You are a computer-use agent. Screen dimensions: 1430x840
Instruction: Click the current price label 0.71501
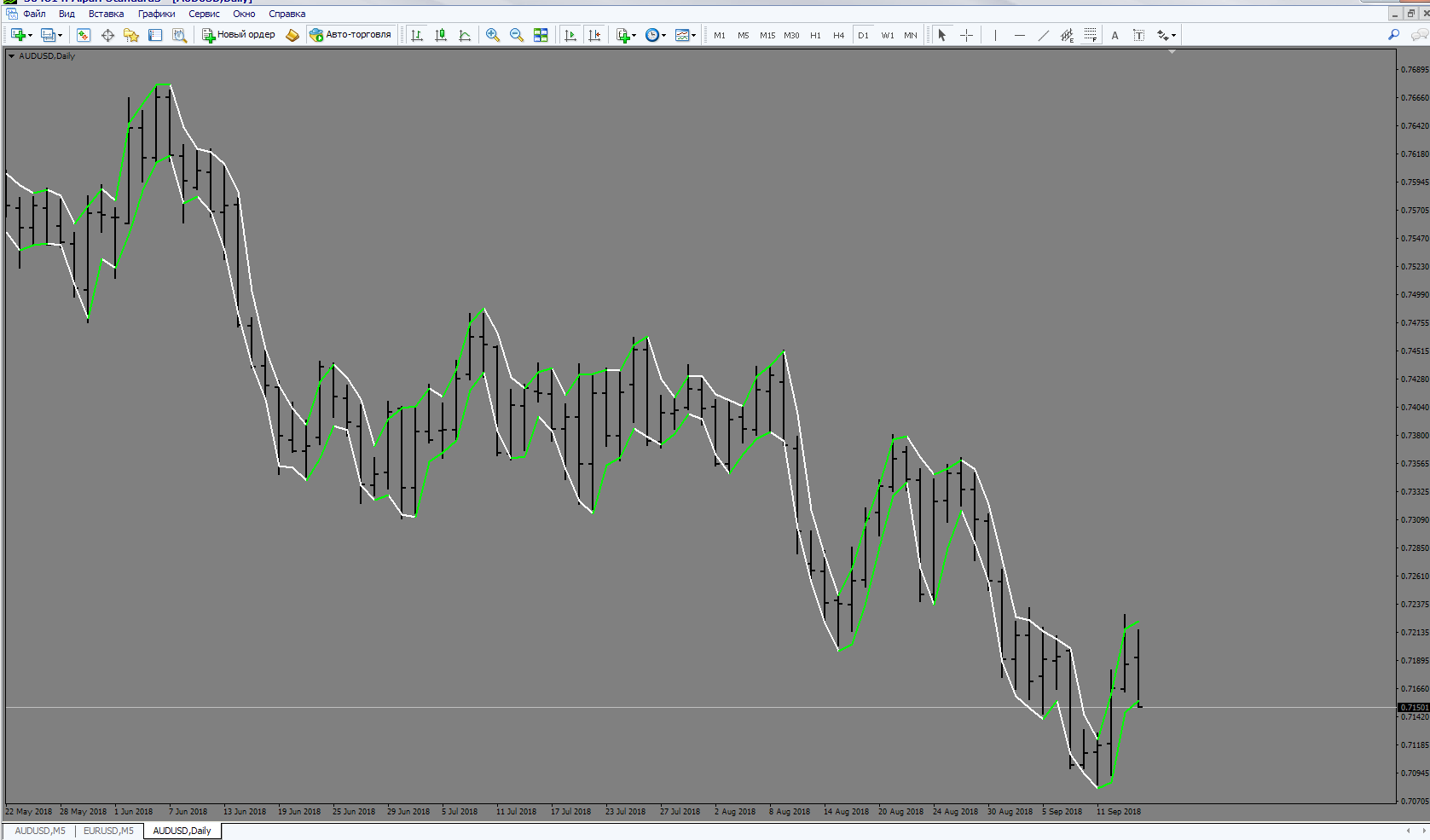(1415, 708)
